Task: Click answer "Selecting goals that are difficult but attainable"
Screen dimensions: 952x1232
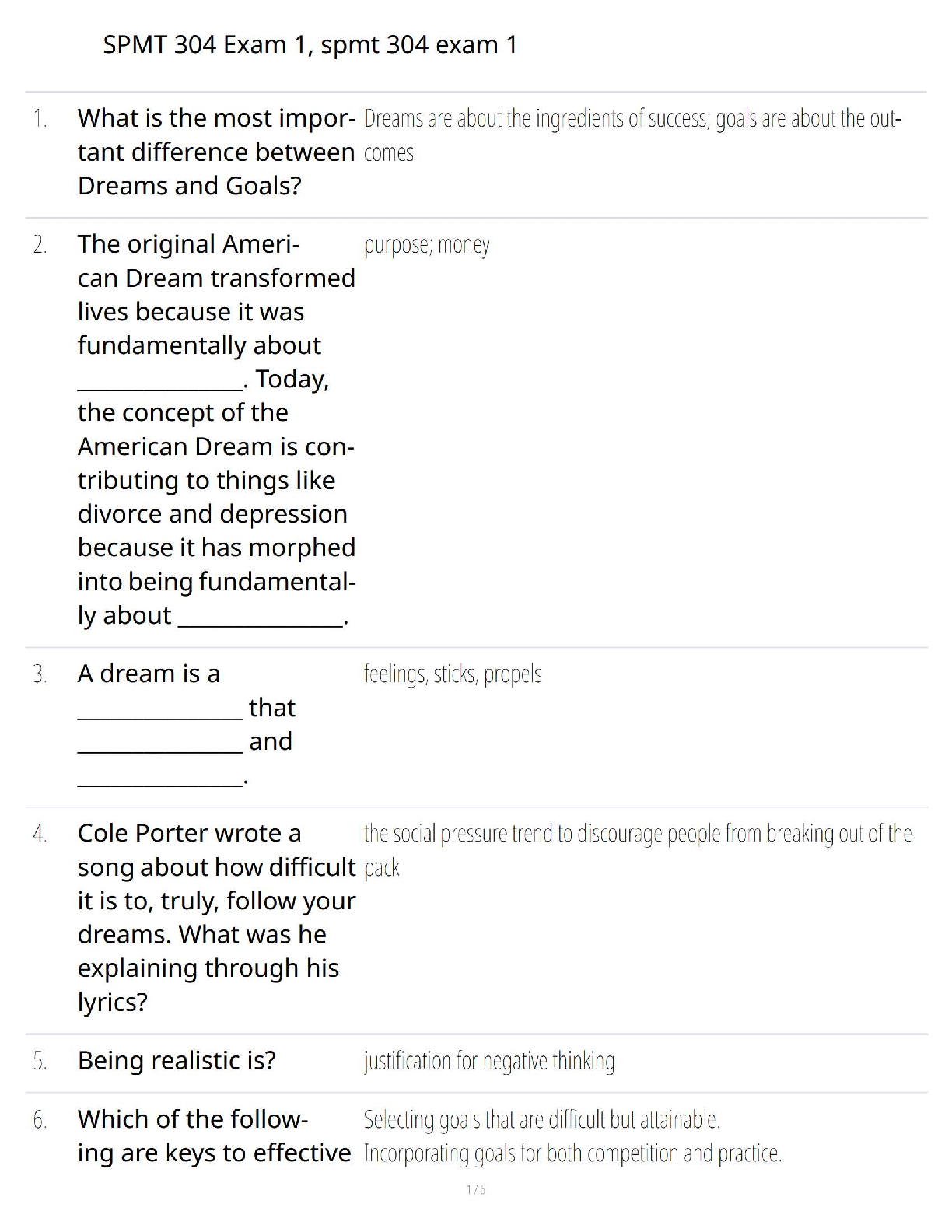Action: [541, 1120]
